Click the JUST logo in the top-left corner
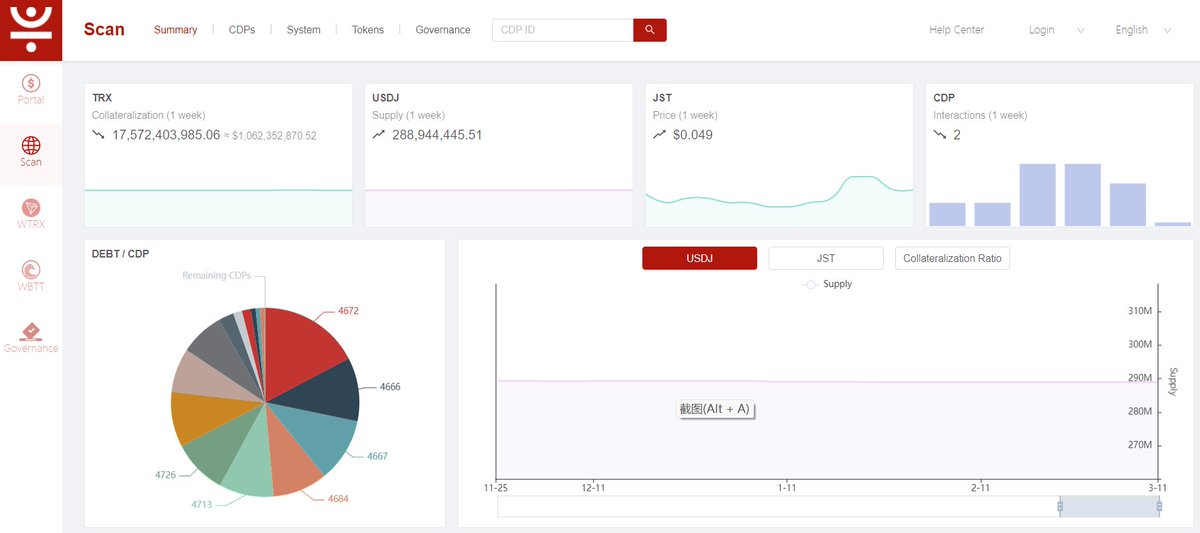 pyautogui.click(x=31, y=30)
